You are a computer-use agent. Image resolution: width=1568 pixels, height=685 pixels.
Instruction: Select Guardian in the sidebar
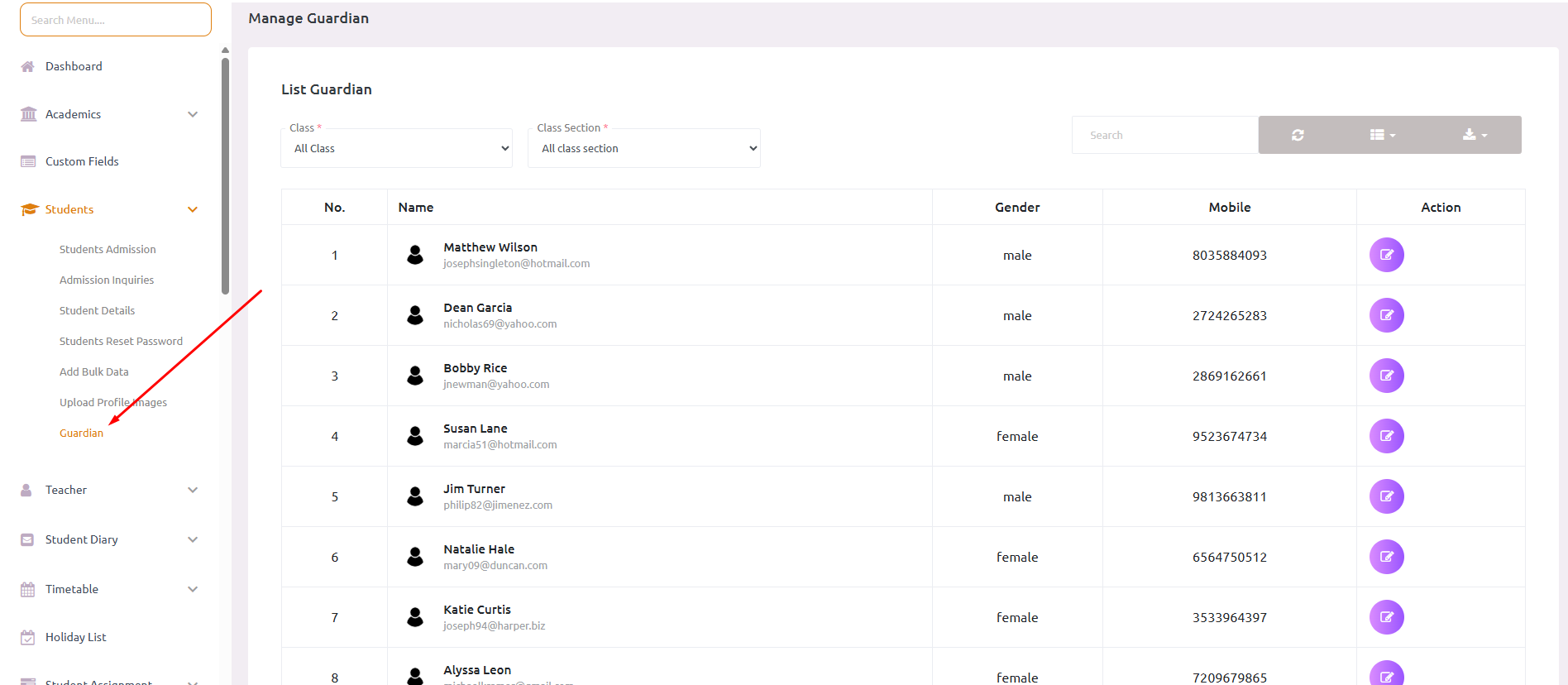(81, 433)
